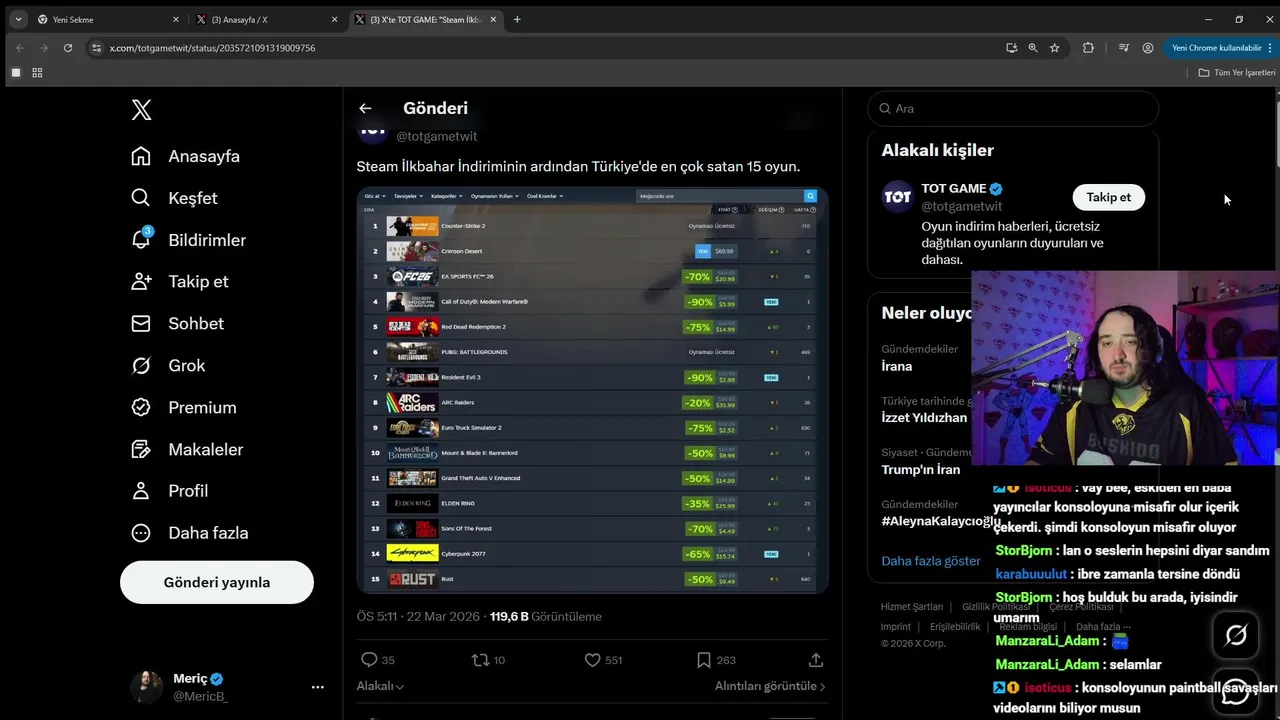Screen dimensions: 1280x720
Task: Open Tüm Yer İşaretleri bookmarks folder
Action: click(x=1237, y=73)
